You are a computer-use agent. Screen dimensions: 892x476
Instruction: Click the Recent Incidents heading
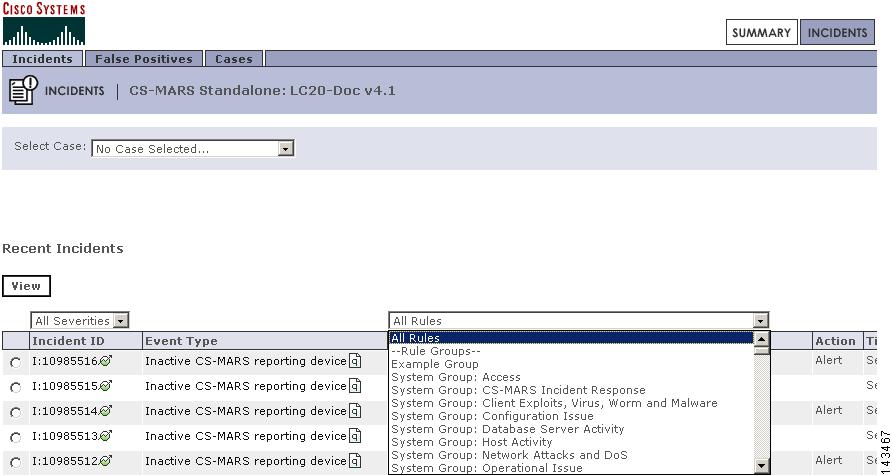(x=63, y=249)
